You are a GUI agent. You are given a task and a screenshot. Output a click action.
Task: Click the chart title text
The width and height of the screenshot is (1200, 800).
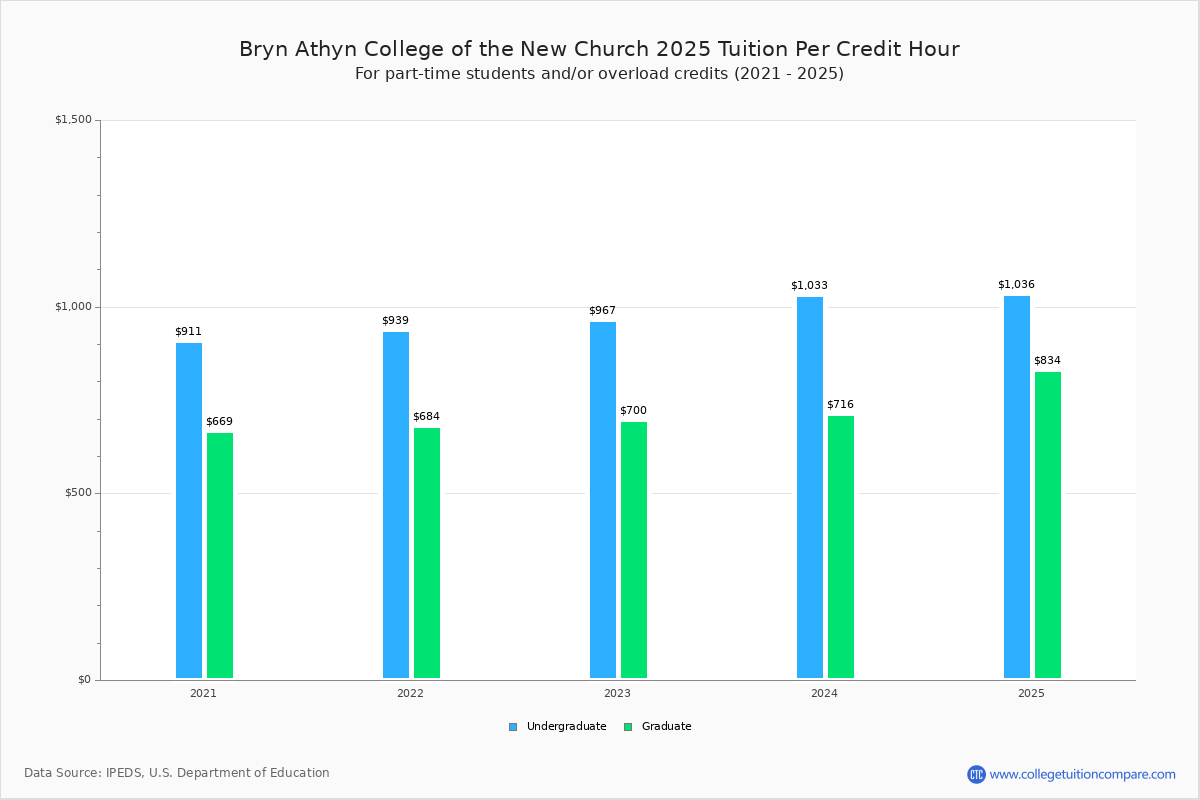coord(599,49)
